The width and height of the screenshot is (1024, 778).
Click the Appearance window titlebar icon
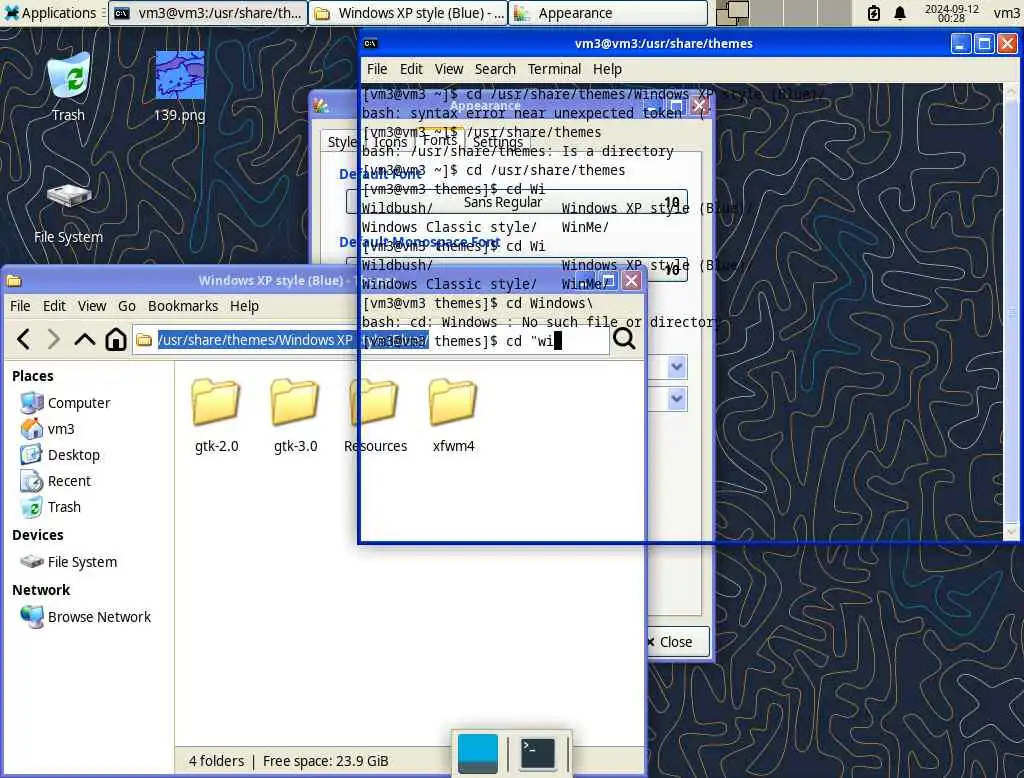pos(321,105)
